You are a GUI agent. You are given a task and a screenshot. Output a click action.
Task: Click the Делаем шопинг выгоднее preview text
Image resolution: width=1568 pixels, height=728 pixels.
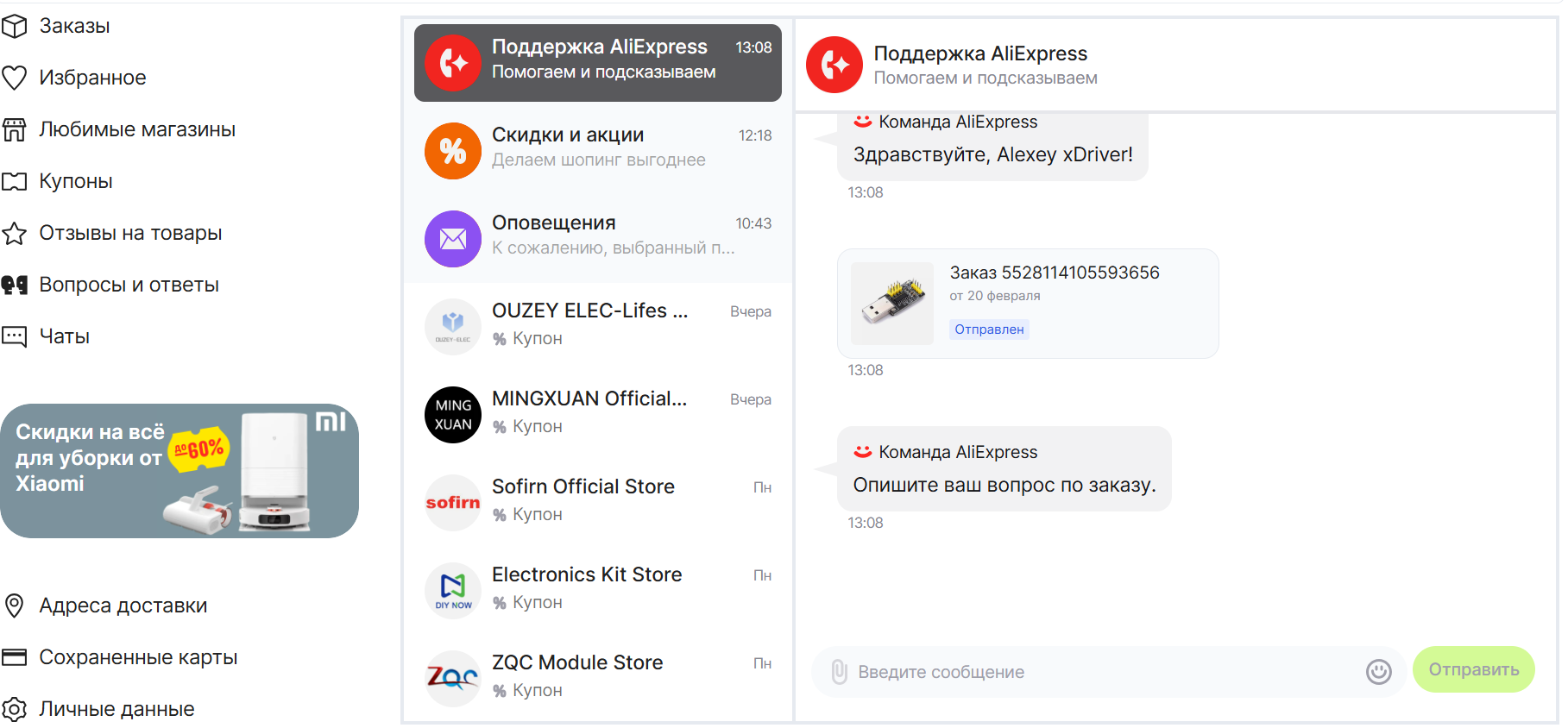[x=599, y=160]
